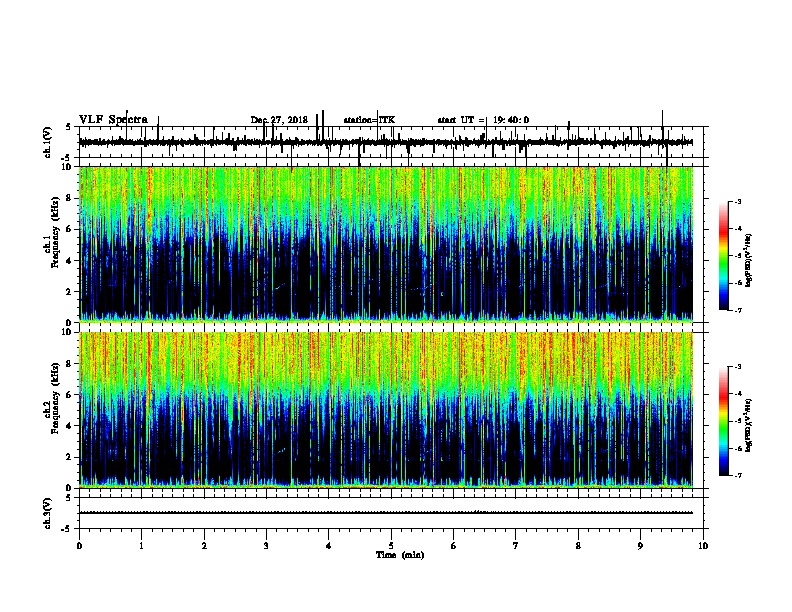Click the "-7" label on ch.2 colorbar
Image resolution: width=792 pixels, height=612 pixels.
tap(738, 475)
